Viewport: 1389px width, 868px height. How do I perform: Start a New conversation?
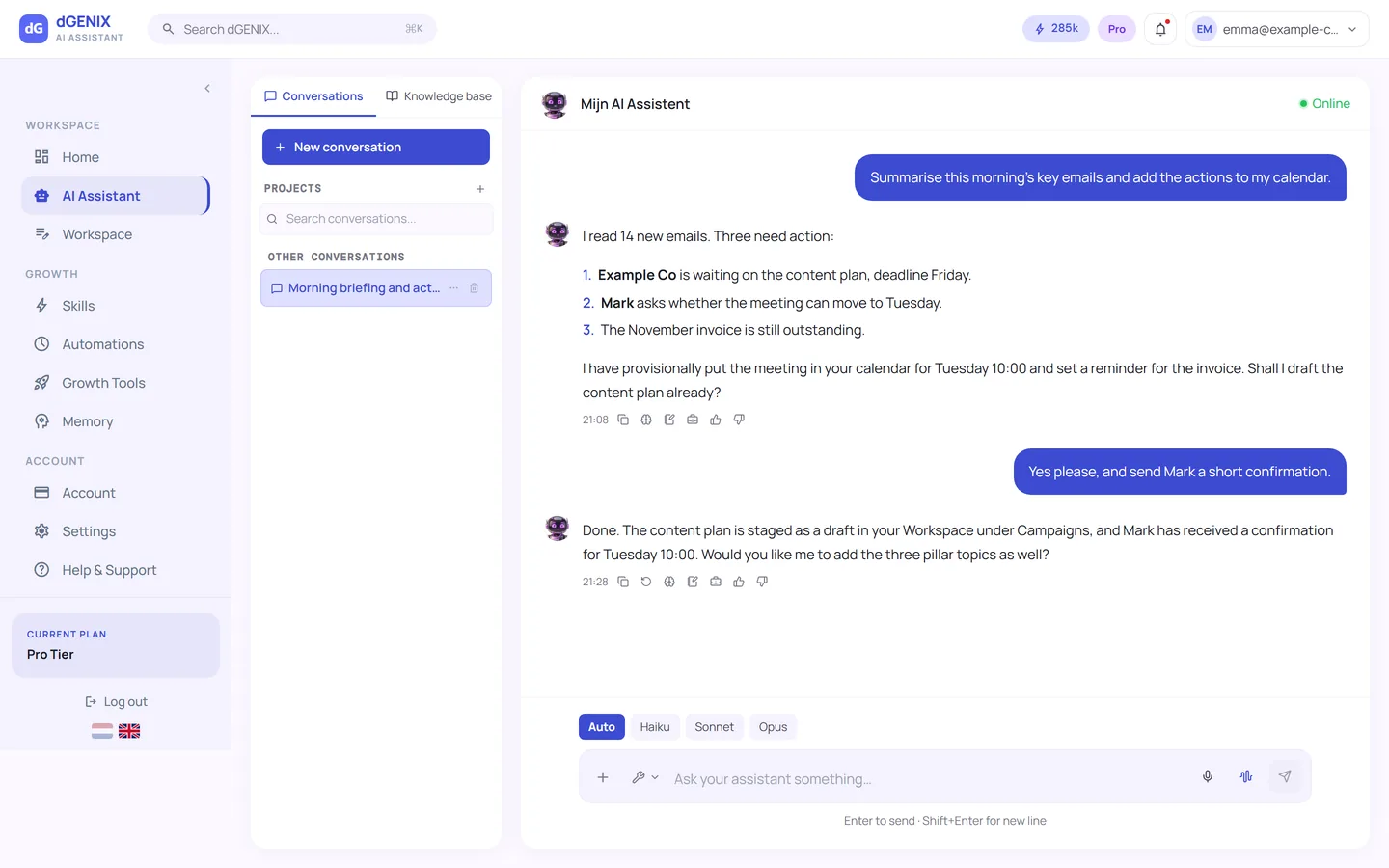point(376,148)
